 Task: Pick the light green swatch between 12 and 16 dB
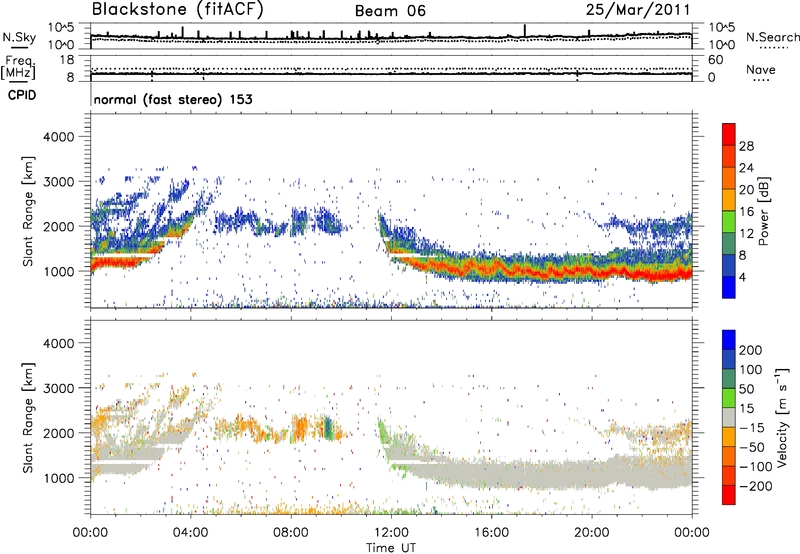pos(729,221)
